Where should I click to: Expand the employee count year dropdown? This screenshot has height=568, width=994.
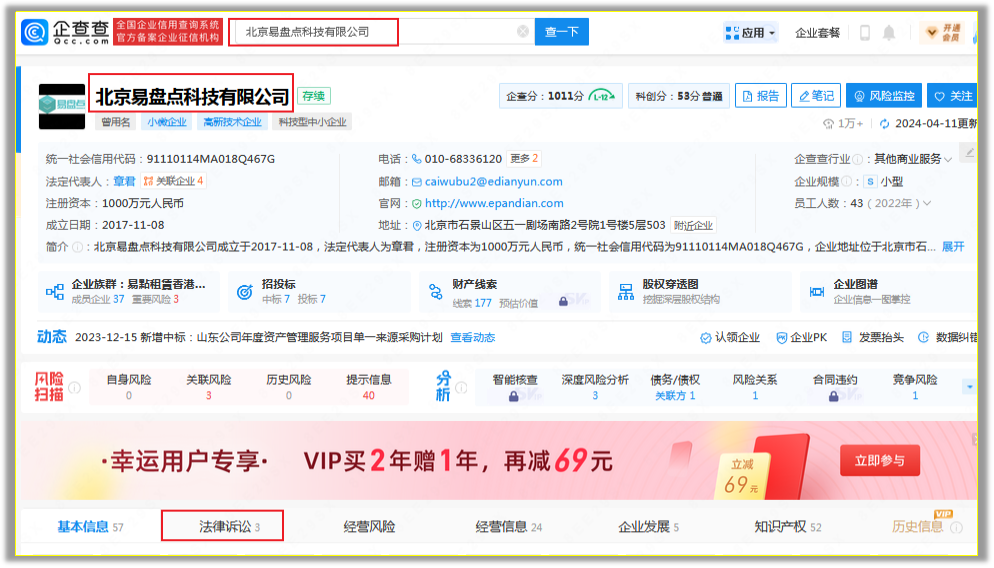[x=927, y=203]
